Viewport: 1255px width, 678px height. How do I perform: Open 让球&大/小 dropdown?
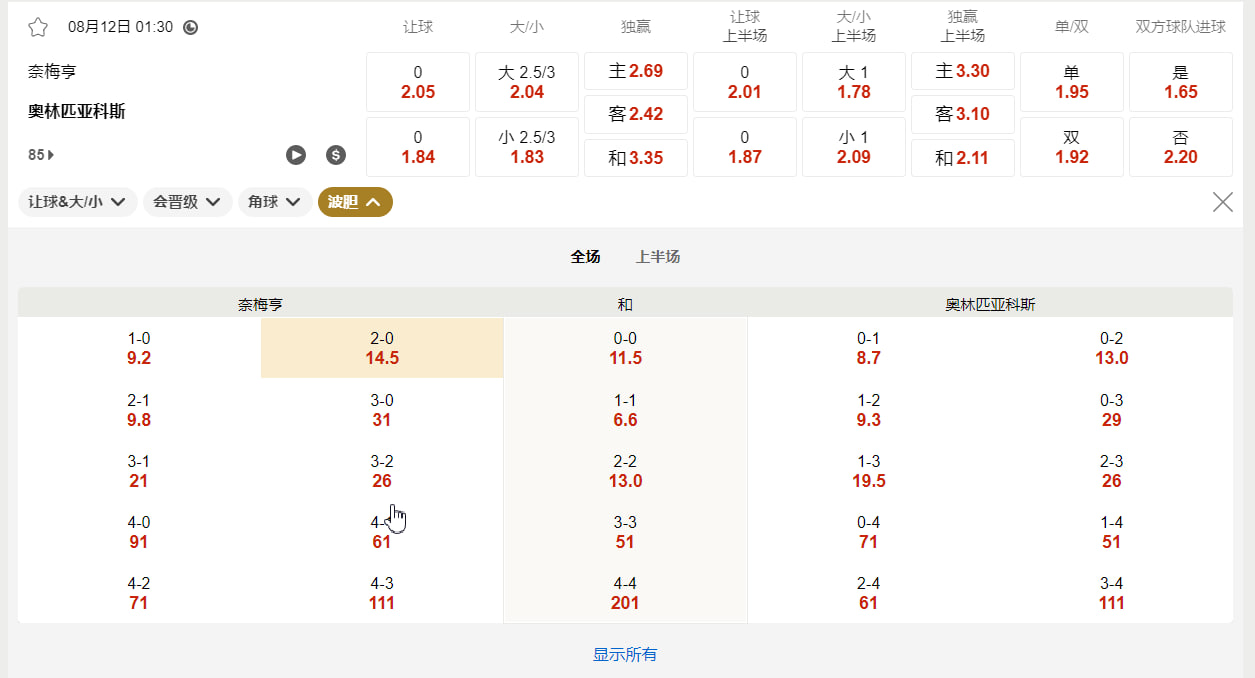click(x=77, y=202)
